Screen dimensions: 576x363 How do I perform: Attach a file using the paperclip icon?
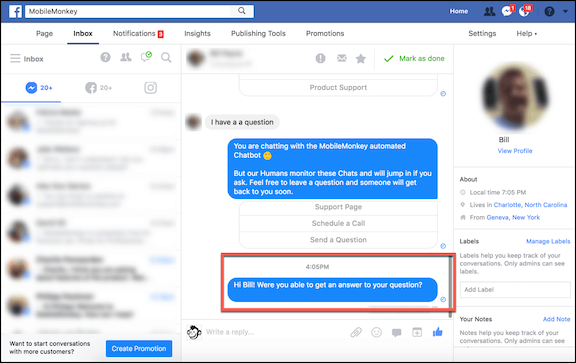coord(356,333)
